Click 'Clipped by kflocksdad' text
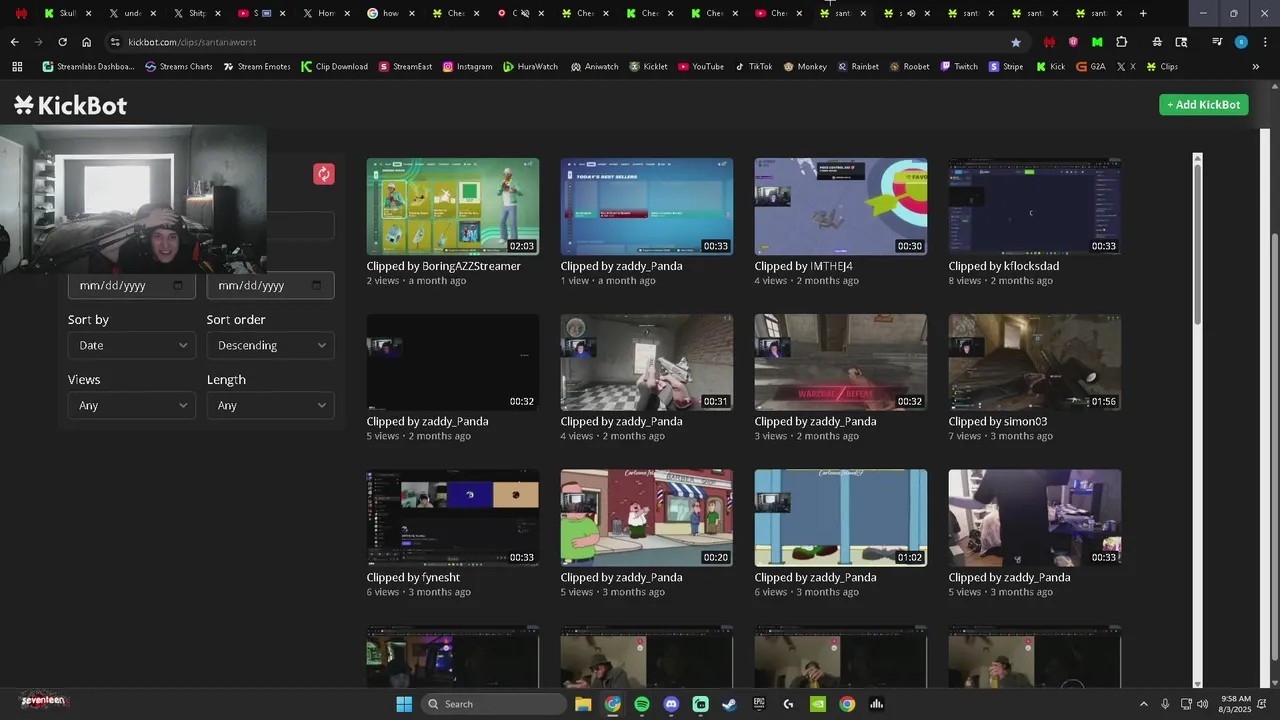 coord(1004,266)
